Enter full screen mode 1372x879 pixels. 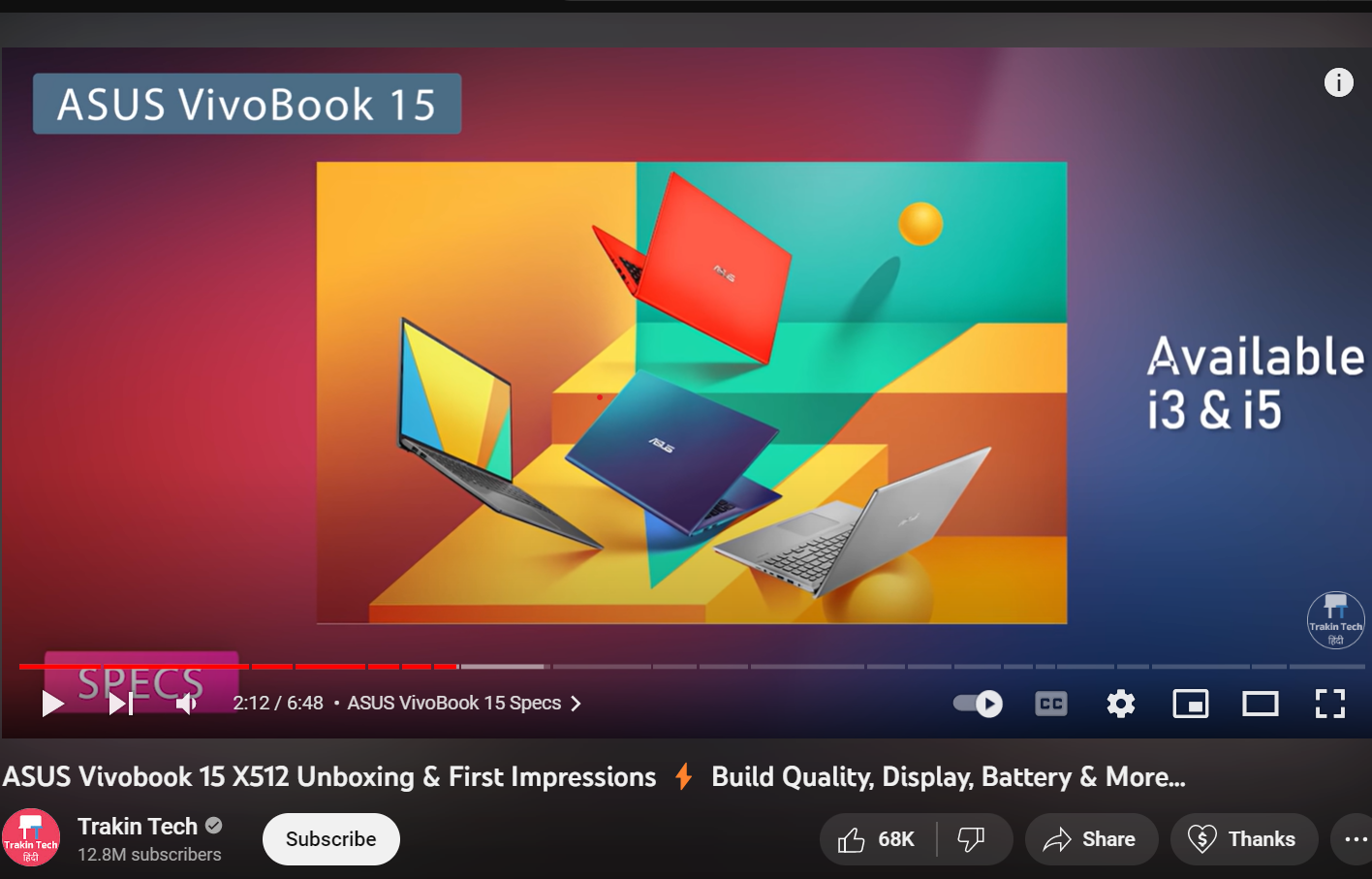click(1330, 704)
